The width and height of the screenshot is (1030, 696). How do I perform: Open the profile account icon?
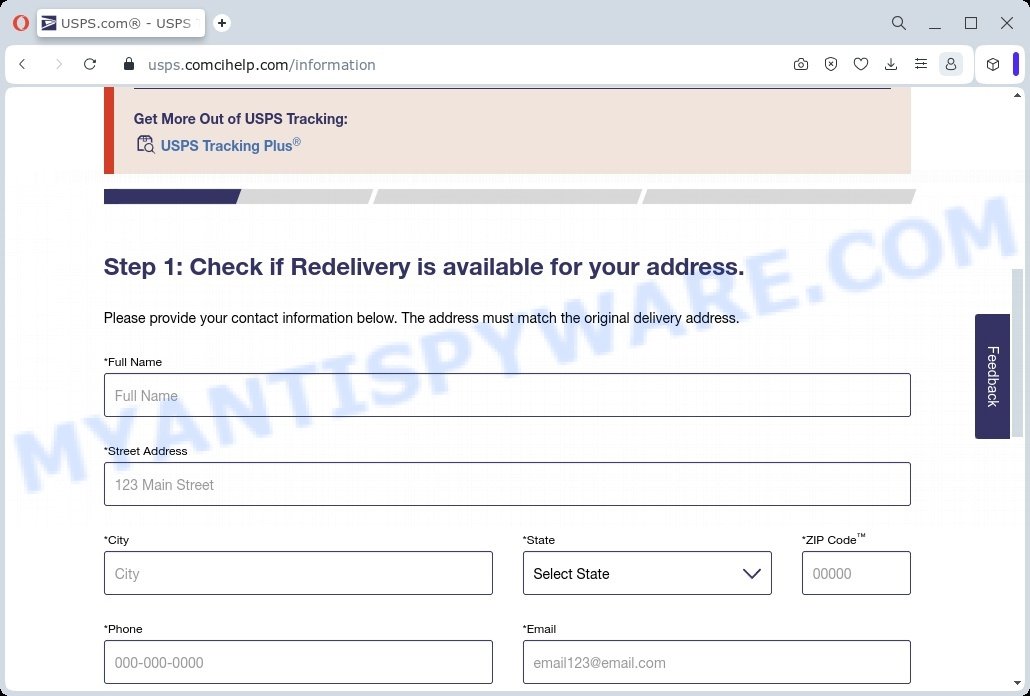point(951,64)
